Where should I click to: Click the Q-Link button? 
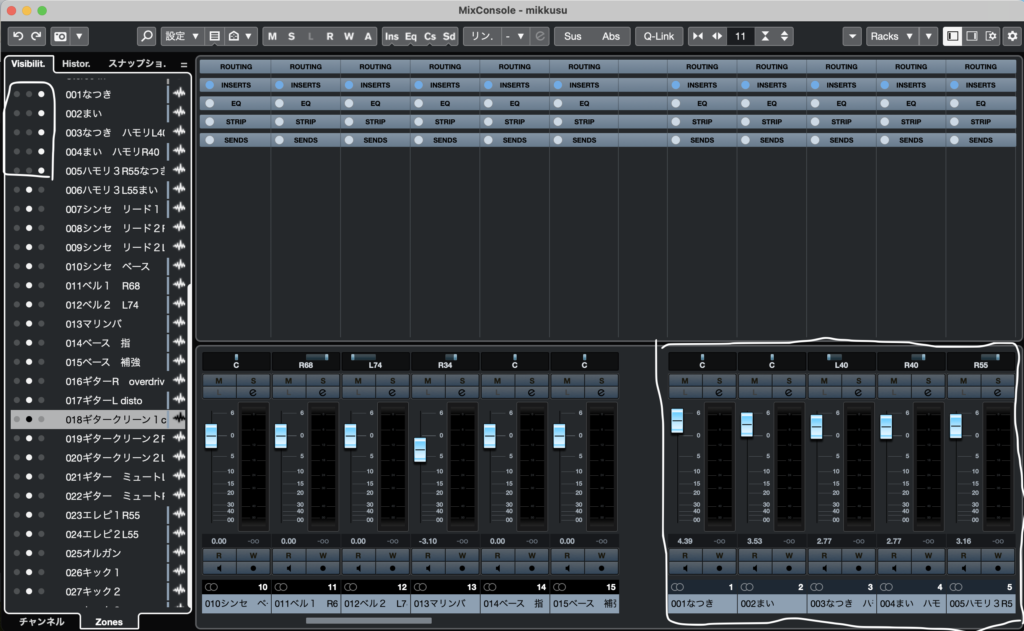pos(658,36)
